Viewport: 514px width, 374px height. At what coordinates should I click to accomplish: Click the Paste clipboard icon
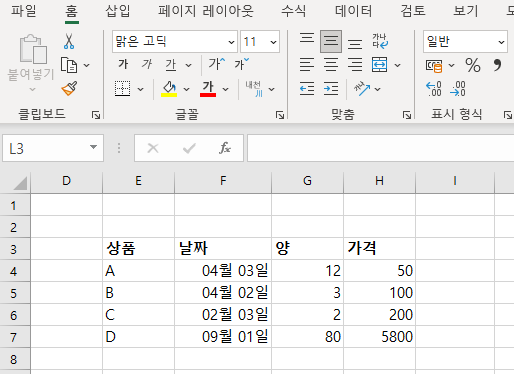(33, 49)
